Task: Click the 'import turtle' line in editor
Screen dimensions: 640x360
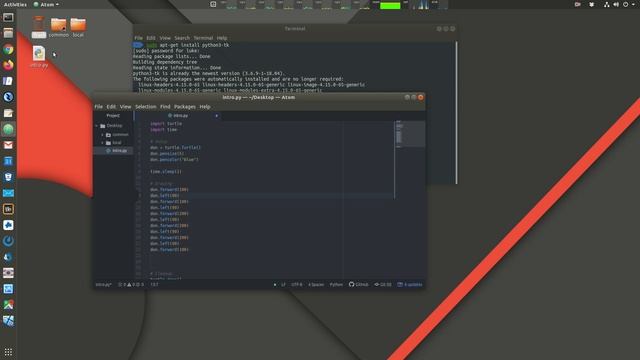Action: pyautogui.click(x=166, y=124)
